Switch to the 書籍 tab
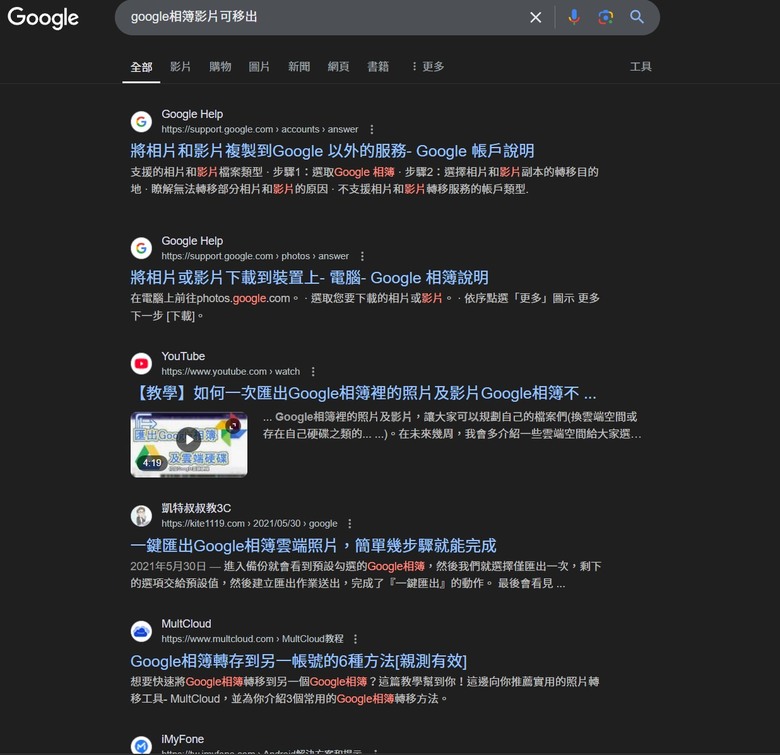 pyautogui.click(x=378, y=66)
